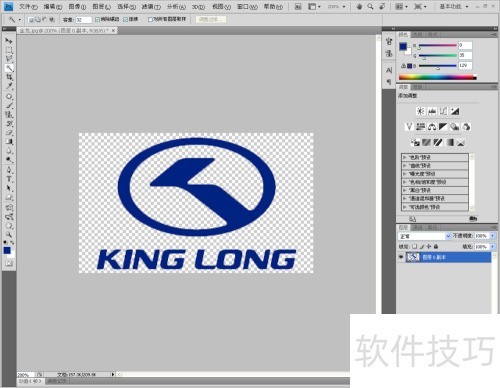Switch to the 蒙版 tab

pyautogui.click(x=418, y=87)
